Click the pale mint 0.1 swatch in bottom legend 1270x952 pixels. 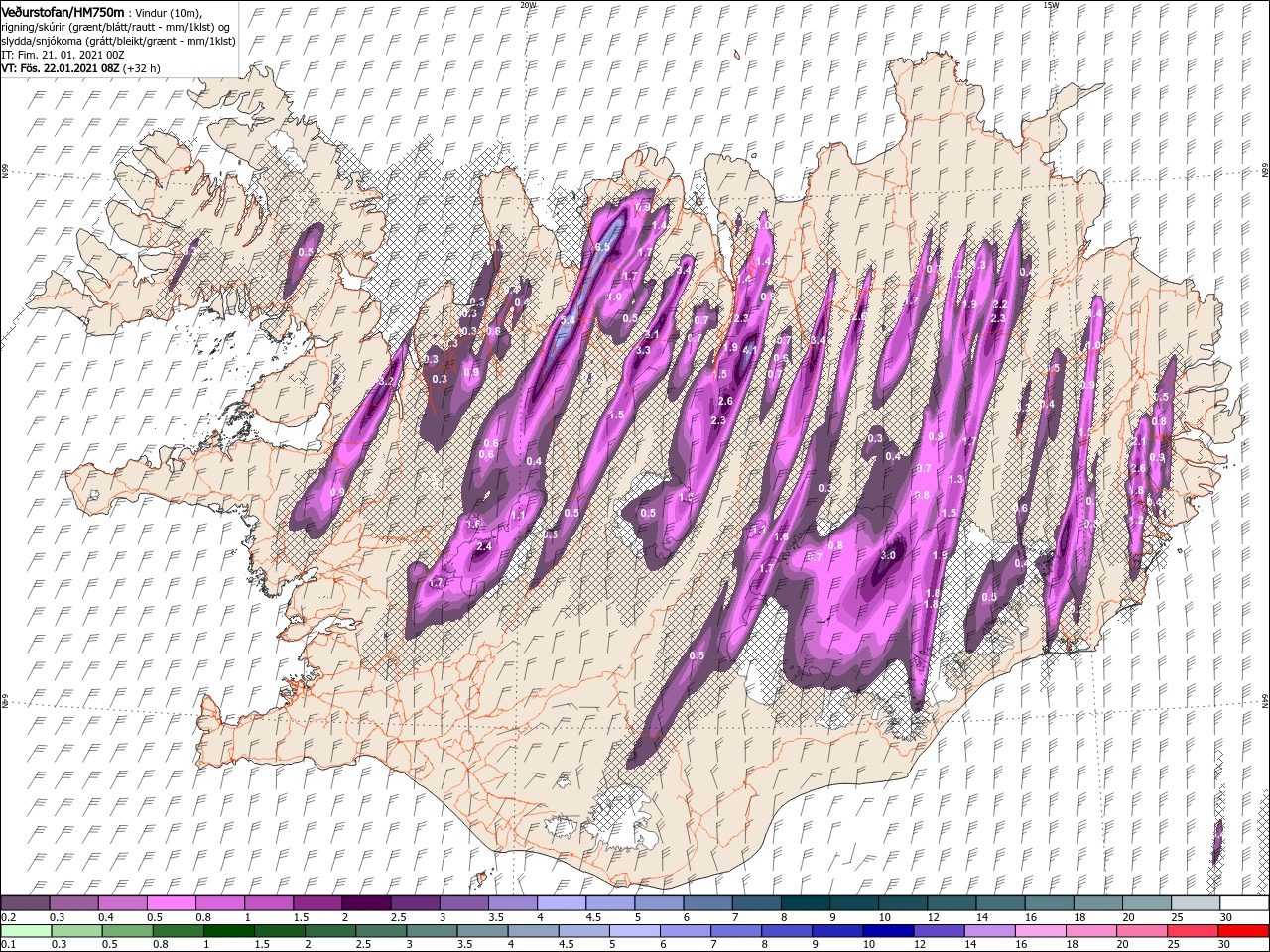(x=26, y=931)
